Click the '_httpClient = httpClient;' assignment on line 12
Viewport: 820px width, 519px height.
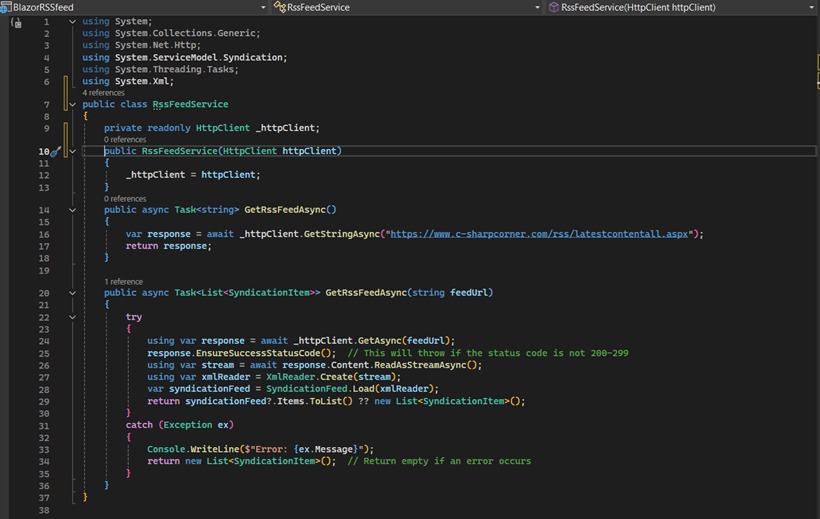[193, 175]
